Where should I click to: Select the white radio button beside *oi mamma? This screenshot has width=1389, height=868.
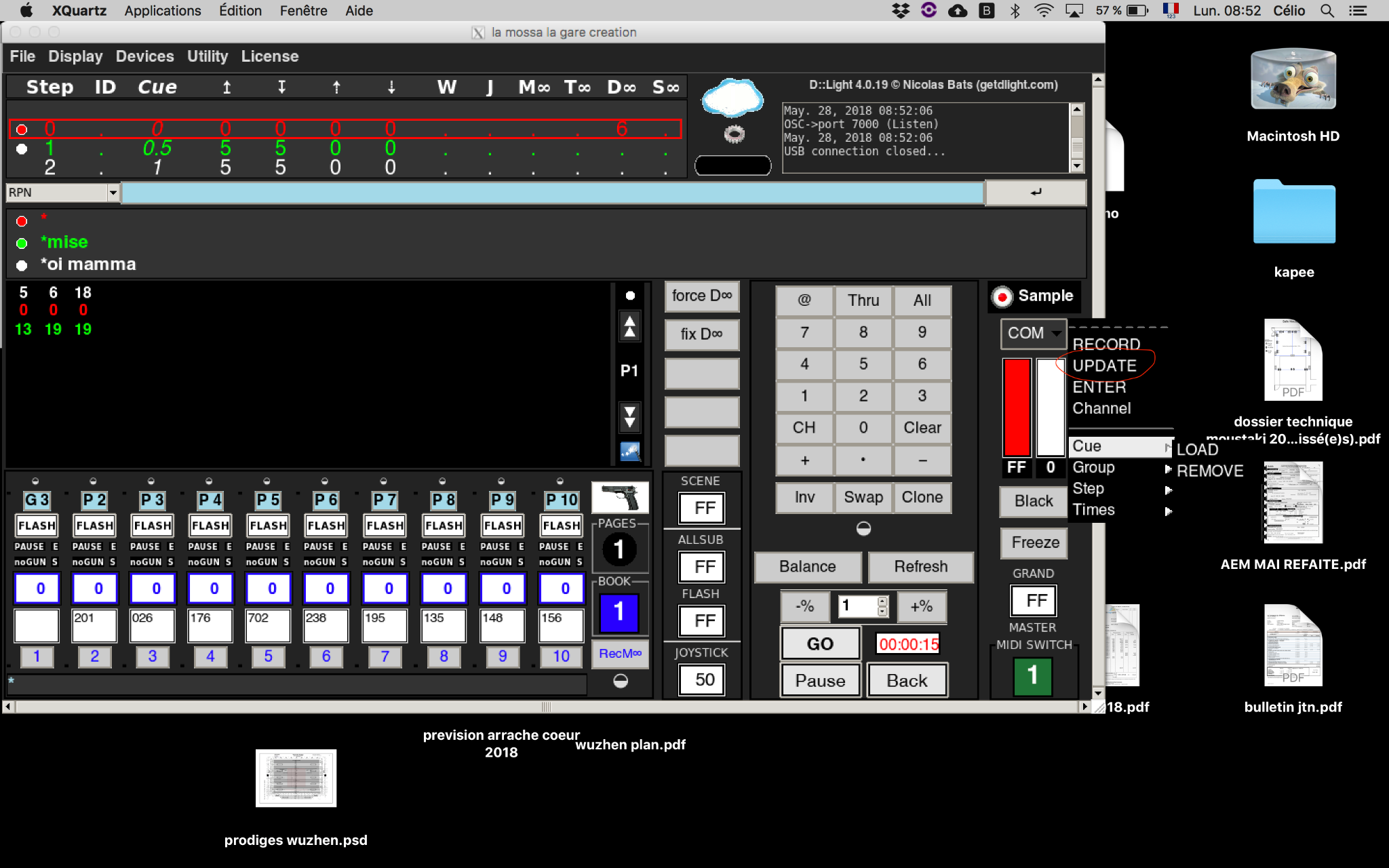tap(22, 264)
